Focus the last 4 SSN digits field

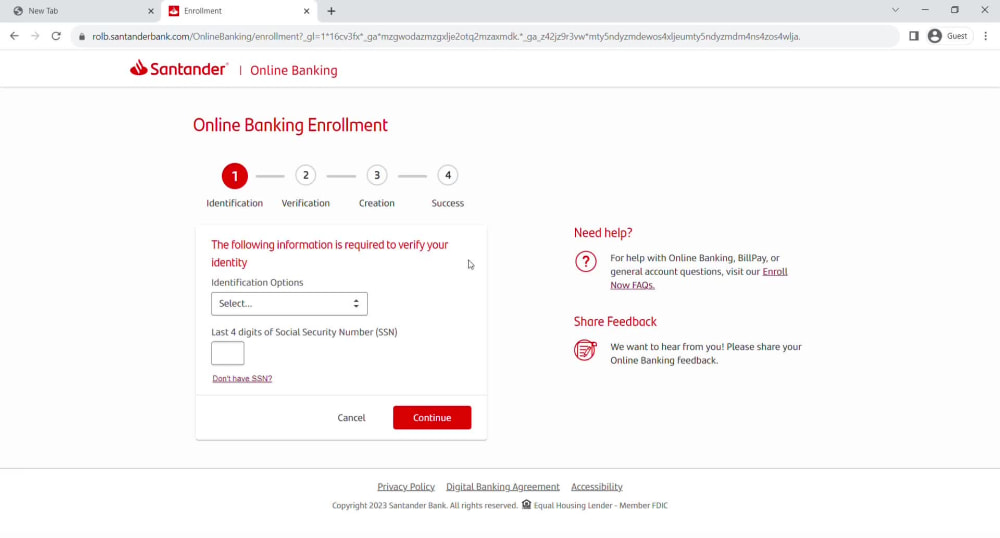pos(228,353)
